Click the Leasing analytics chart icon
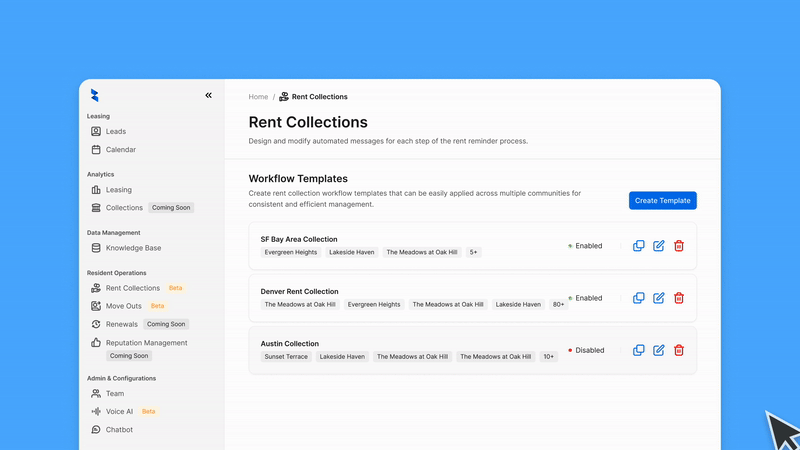Viewport: 800px width, 450px height. [96, 190]
